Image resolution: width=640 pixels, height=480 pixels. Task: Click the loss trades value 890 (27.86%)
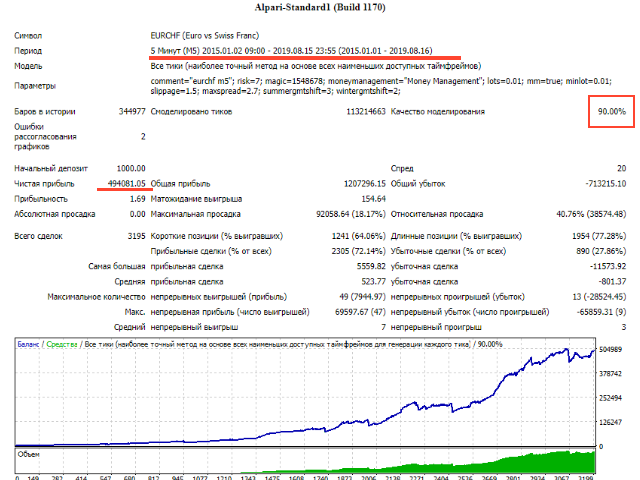601,251
